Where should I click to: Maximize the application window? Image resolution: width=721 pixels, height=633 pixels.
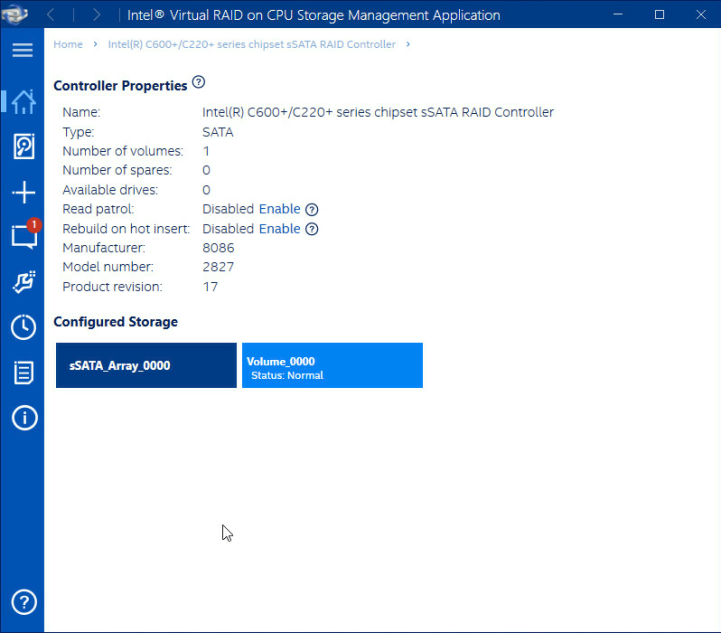pyautogui.click(x=659, y=14)
